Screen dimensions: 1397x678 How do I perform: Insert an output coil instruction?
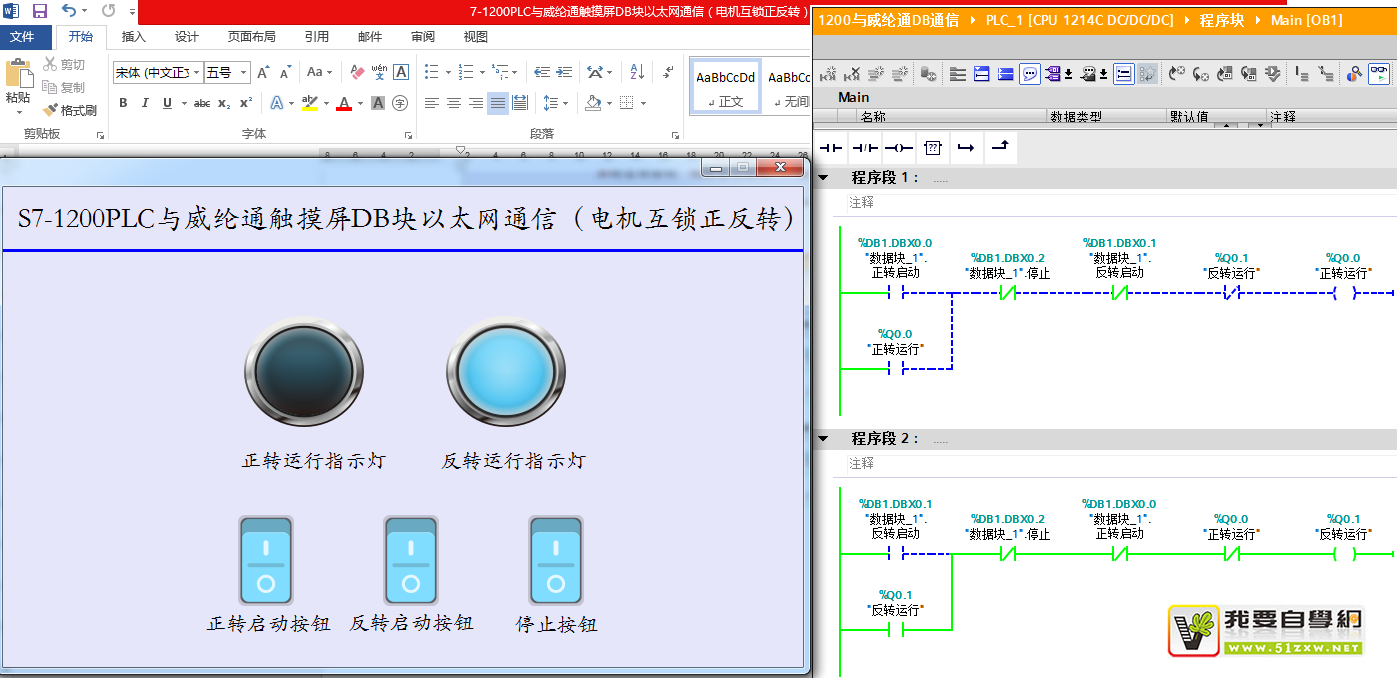[x=898, y=148]
